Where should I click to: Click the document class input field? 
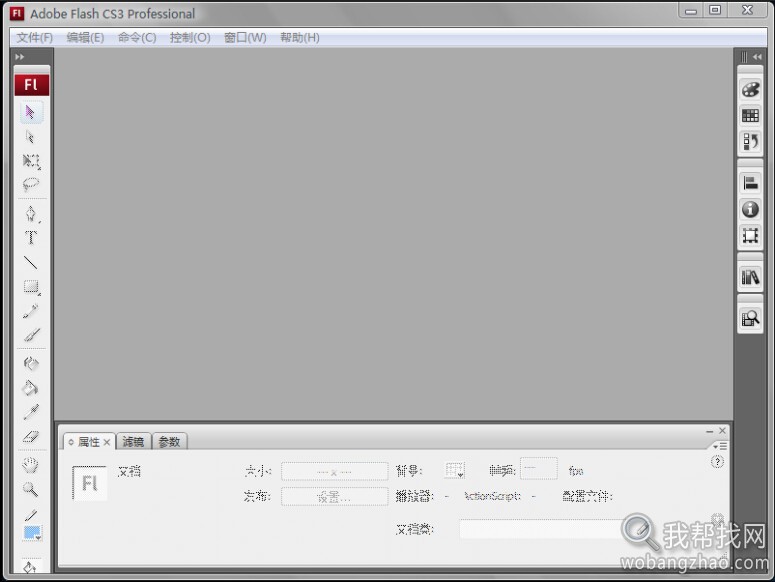pos(540,529)
